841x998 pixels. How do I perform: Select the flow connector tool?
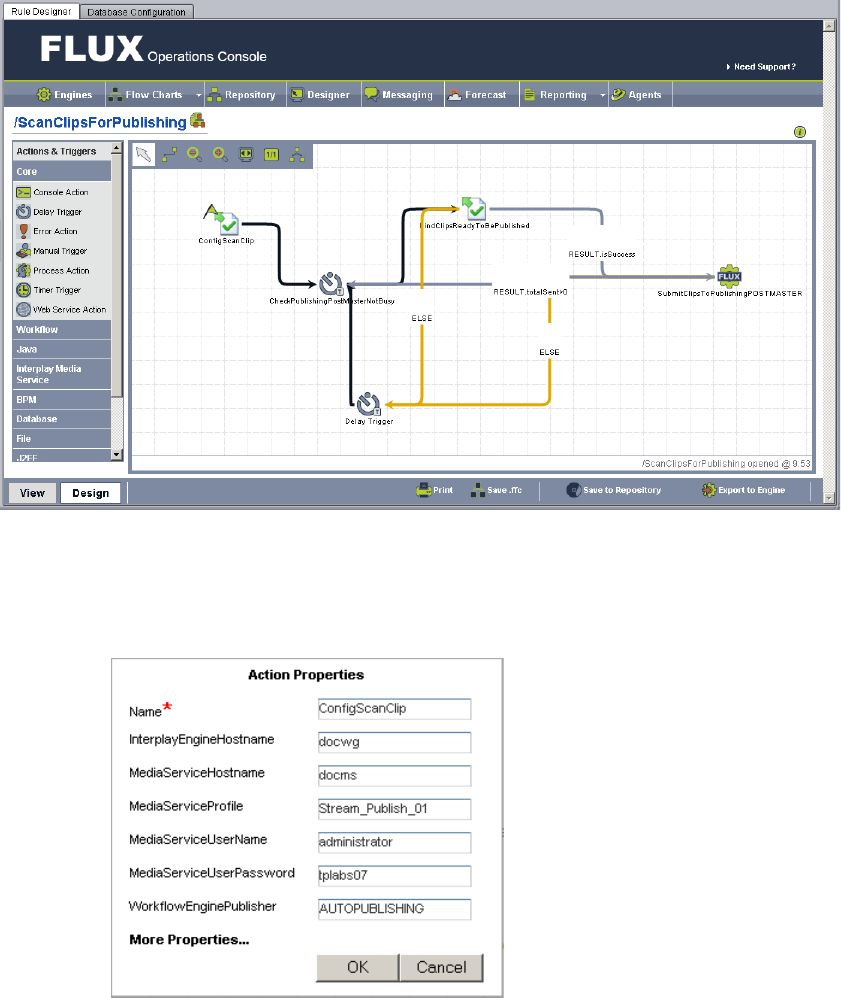coord(169,155)
